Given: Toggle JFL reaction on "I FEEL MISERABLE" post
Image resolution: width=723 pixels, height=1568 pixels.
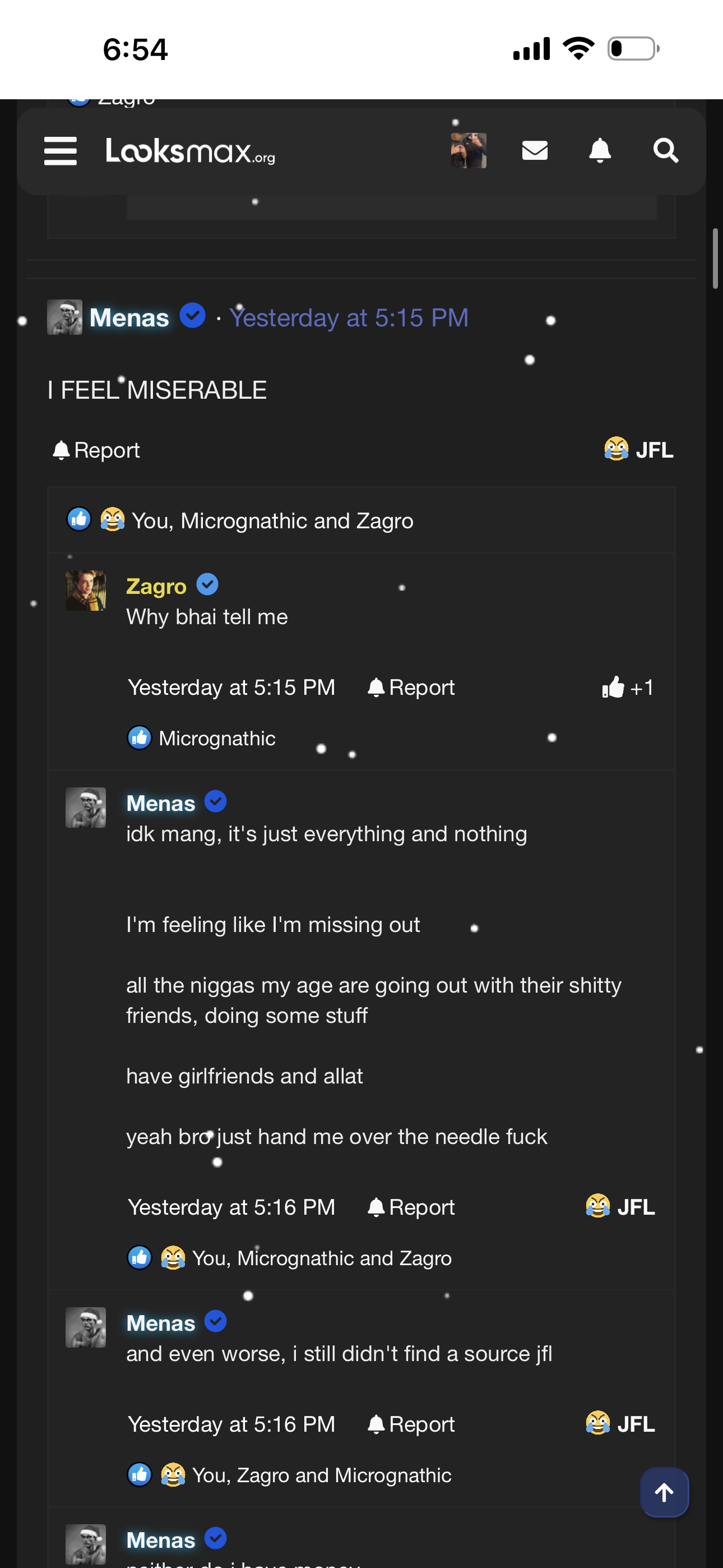Looking at the screenshot, I should click(x=638, y=450).
